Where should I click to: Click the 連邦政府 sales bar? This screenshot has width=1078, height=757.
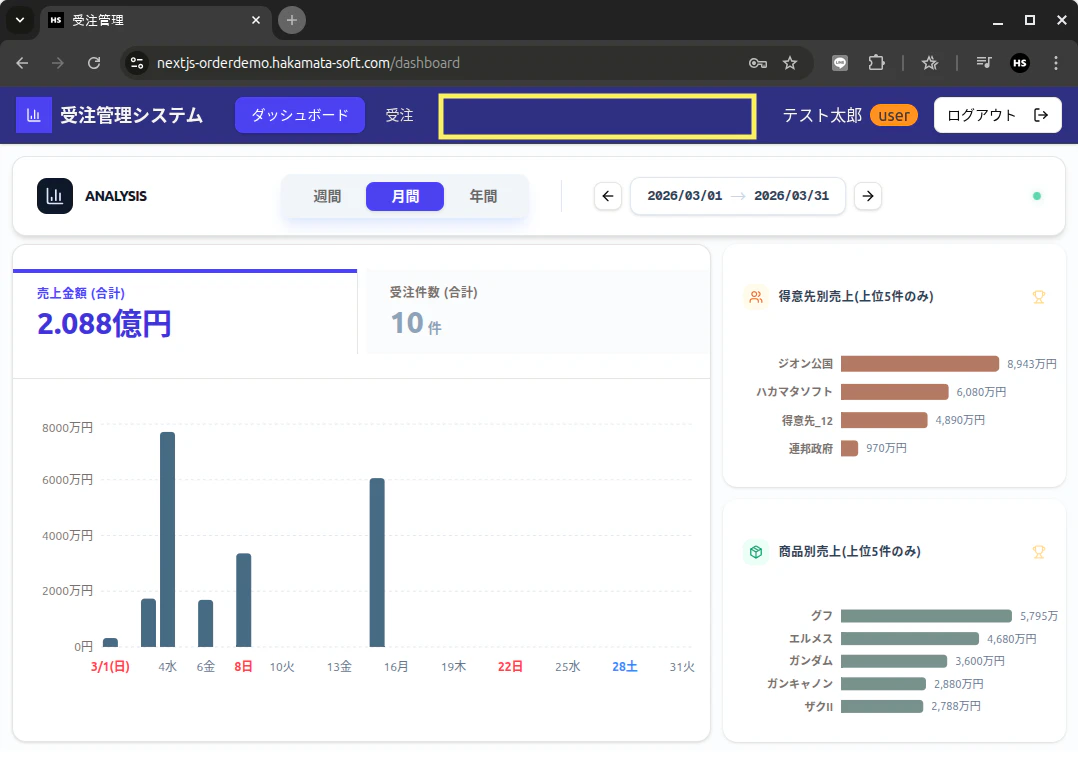[849, 448]
